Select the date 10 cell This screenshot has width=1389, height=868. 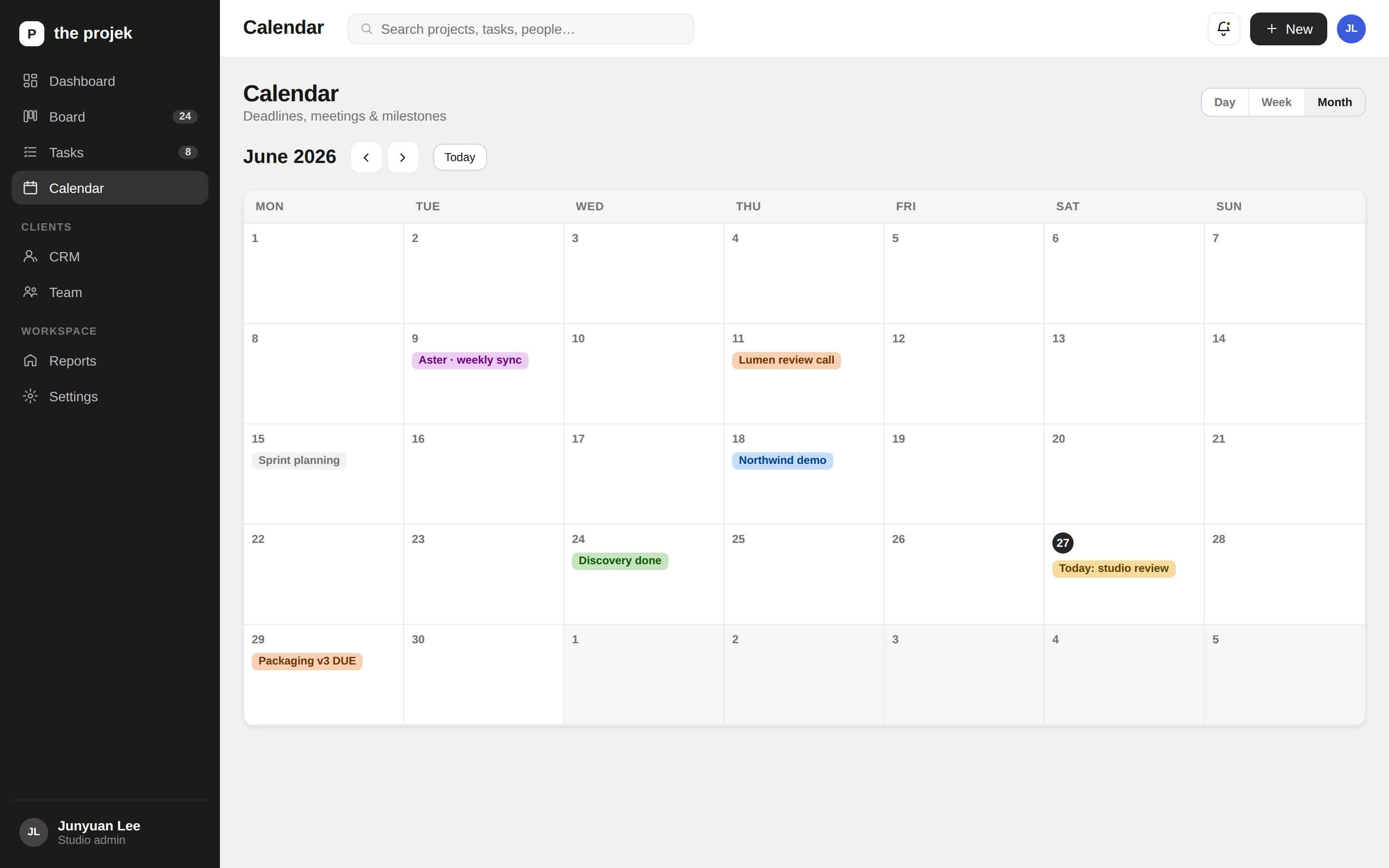point(643,374)
